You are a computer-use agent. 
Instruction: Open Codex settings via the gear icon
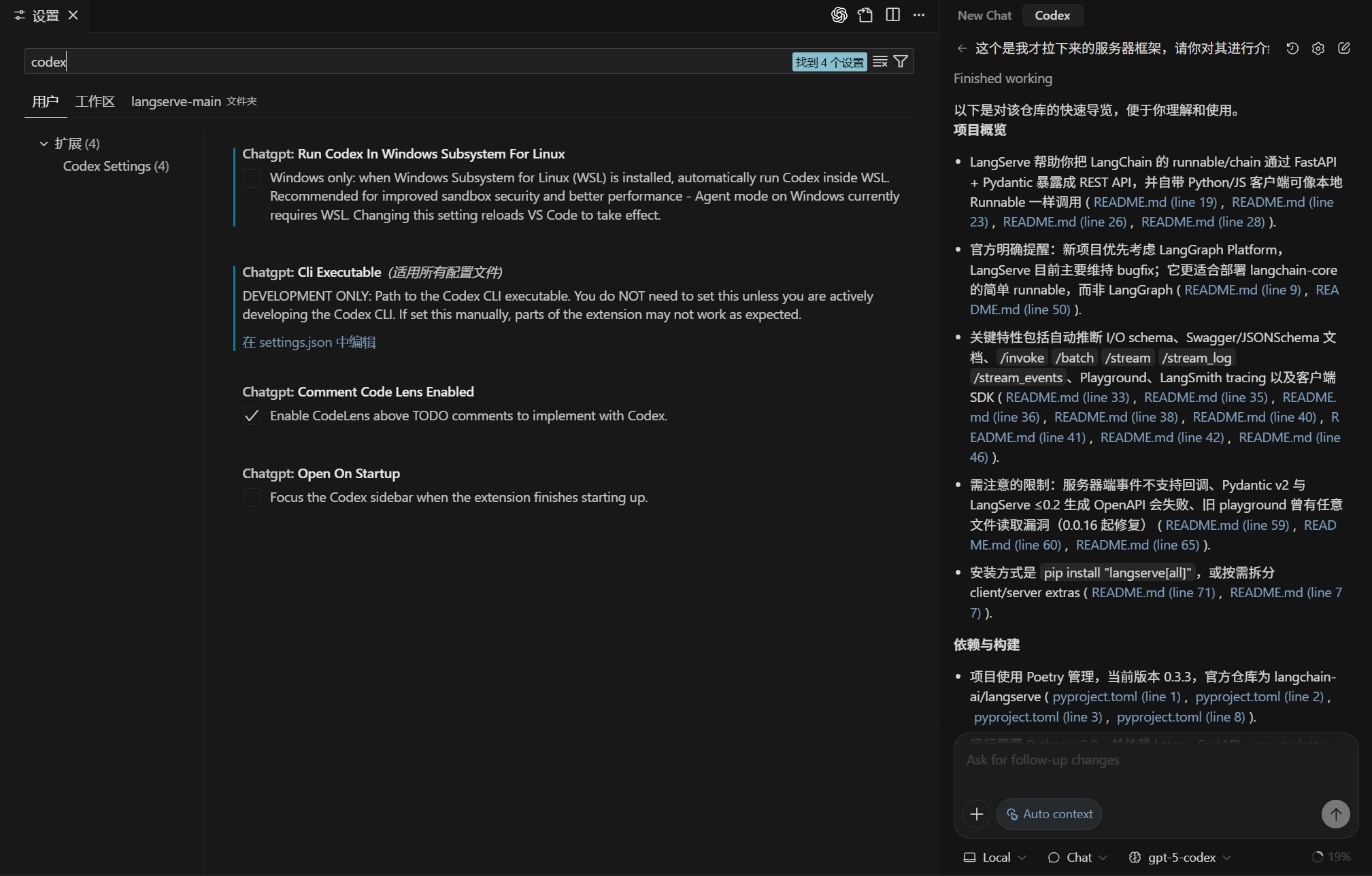[1318, 48]
